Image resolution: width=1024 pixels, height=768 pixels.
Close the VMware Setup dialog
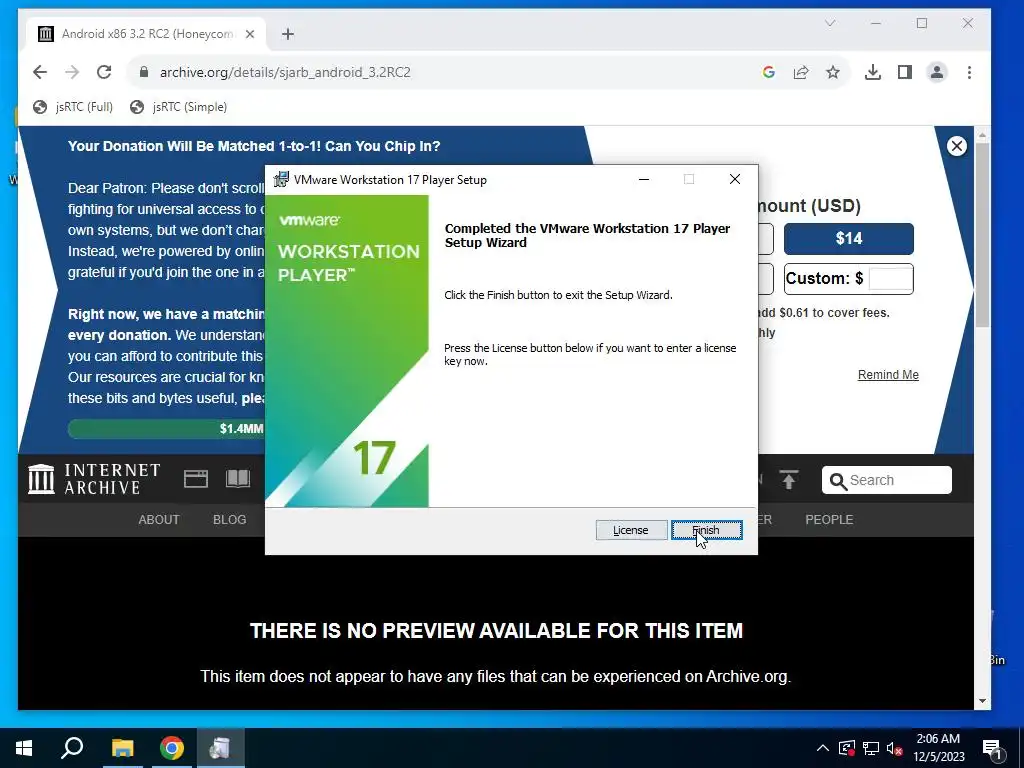coord(735,180)
